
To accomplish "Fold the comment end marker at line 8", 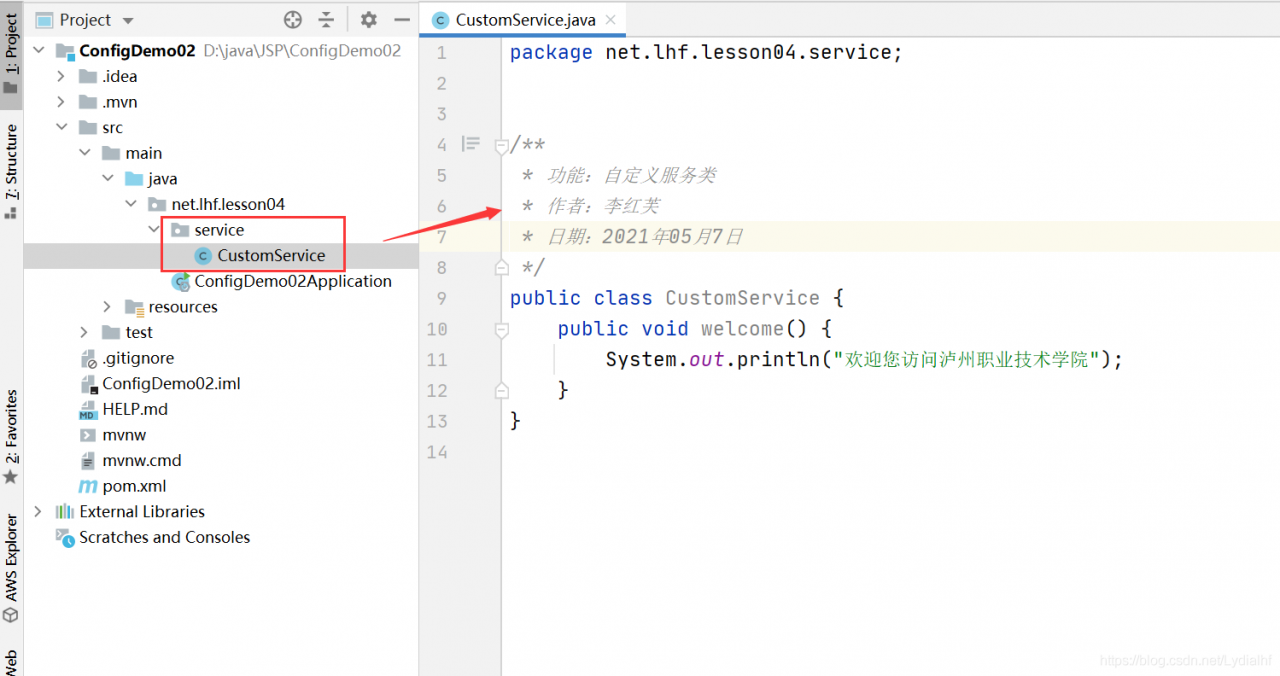I will click(501, 267).
